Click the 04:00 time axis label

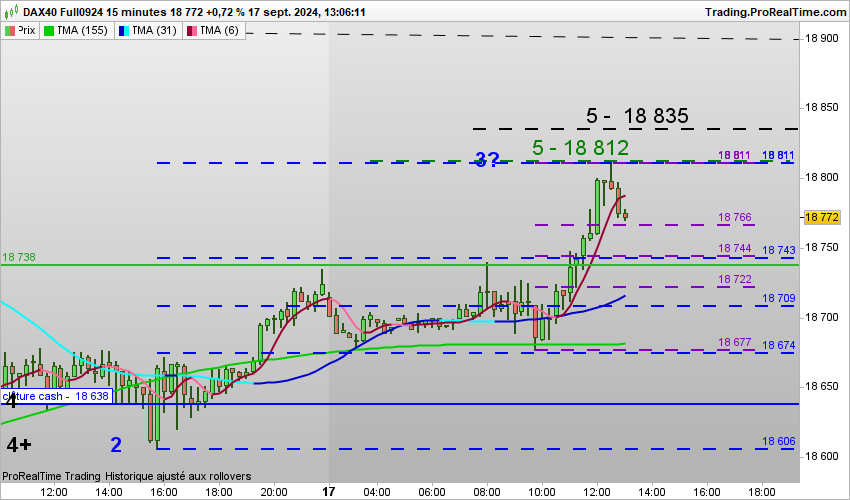coord(377,492)
